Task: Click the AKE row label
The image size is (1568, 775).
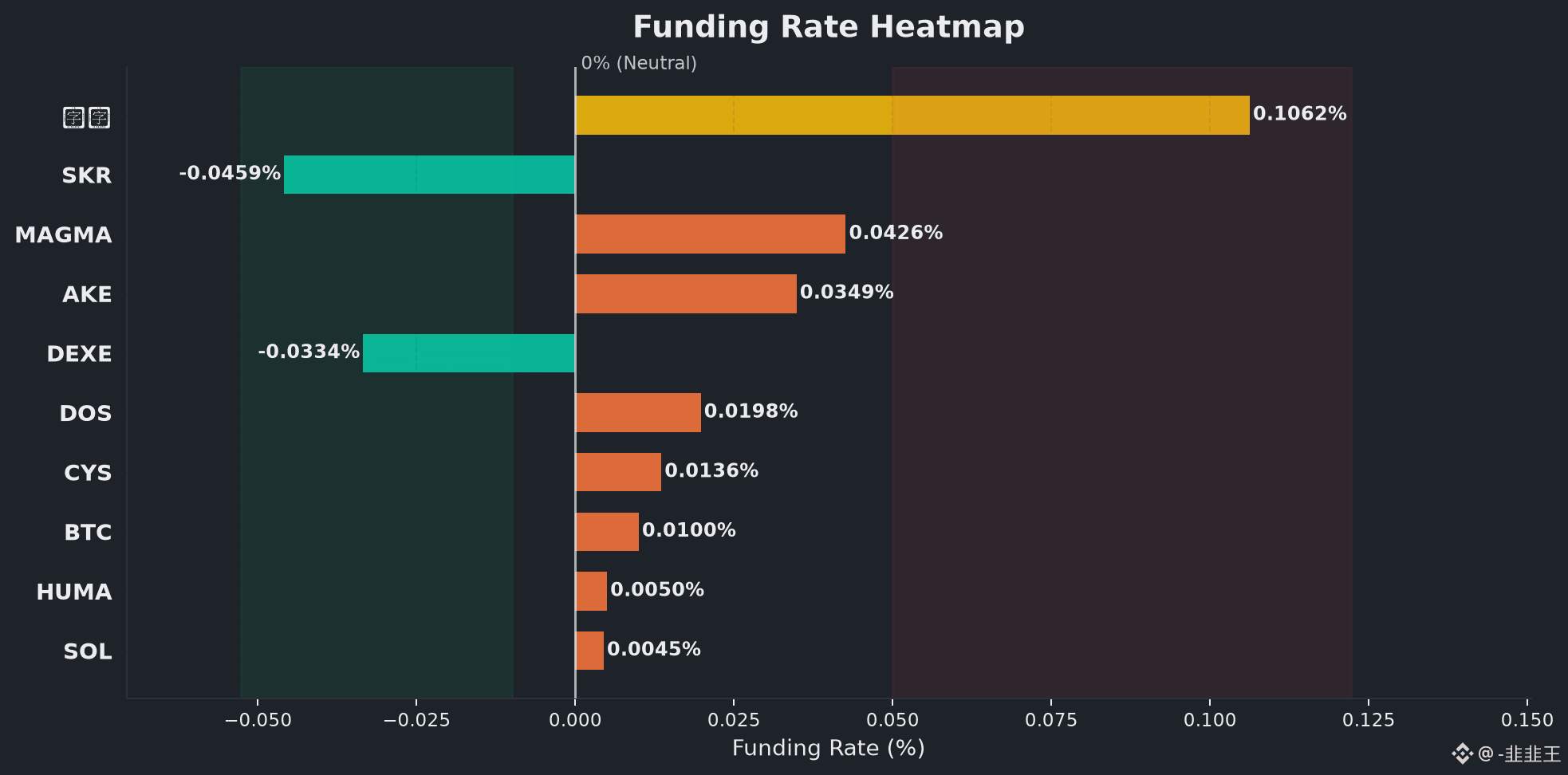Action: pos(88,295)
